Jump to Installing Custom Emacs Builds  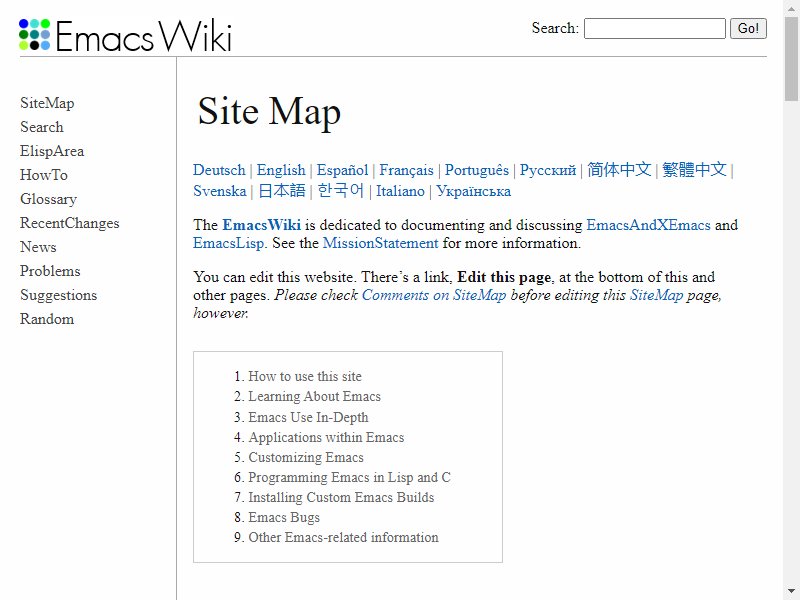[x=341, y=497]
